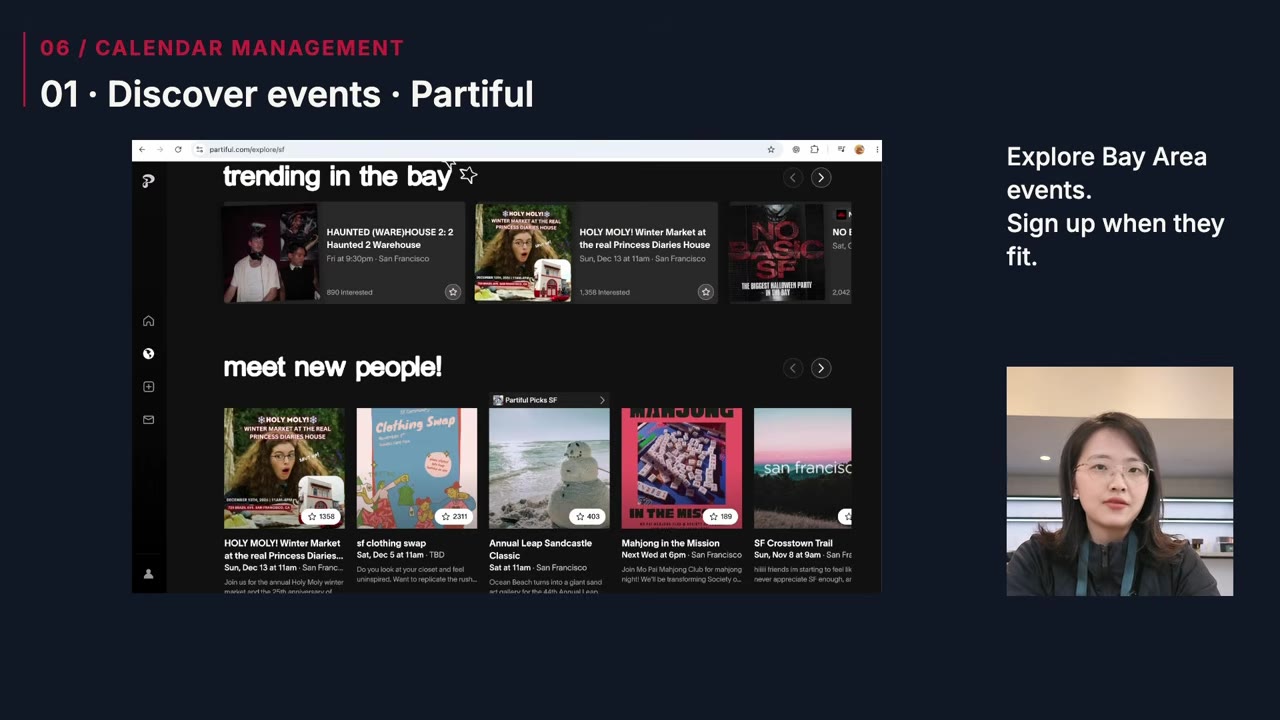Click the partiful.com/explore/sf address bar
Viewport: 1280px width, 720px height.
coord(484,150)
